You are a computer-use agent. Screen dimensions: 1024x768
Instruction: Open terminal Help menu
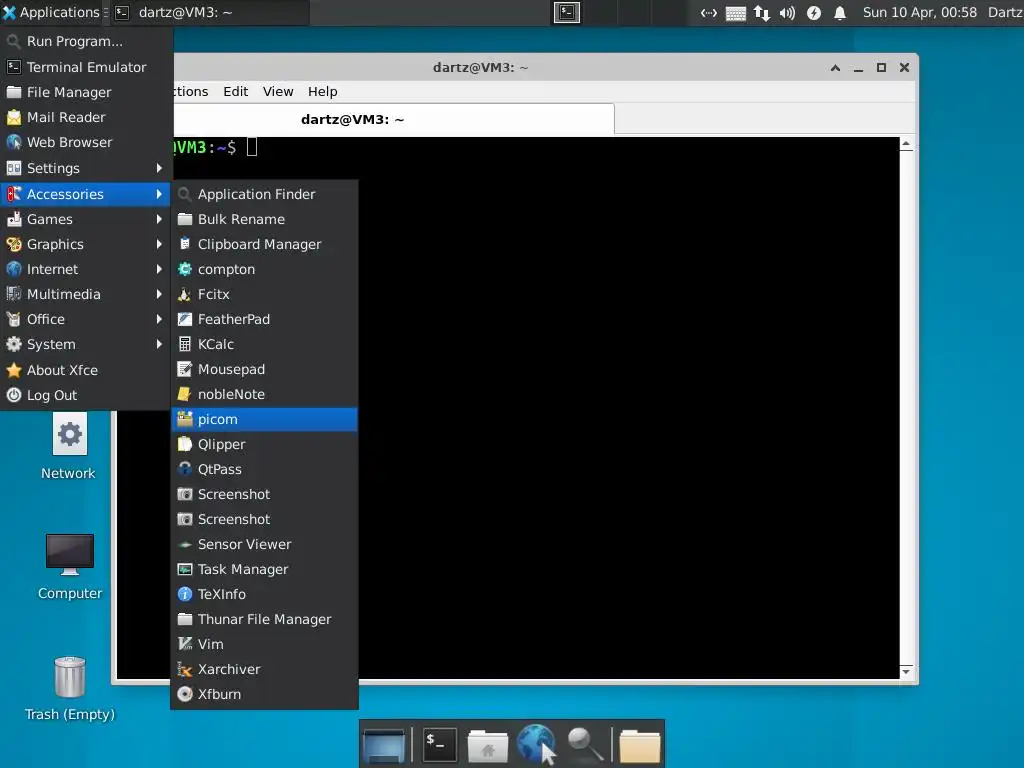(x=323, y=91)
